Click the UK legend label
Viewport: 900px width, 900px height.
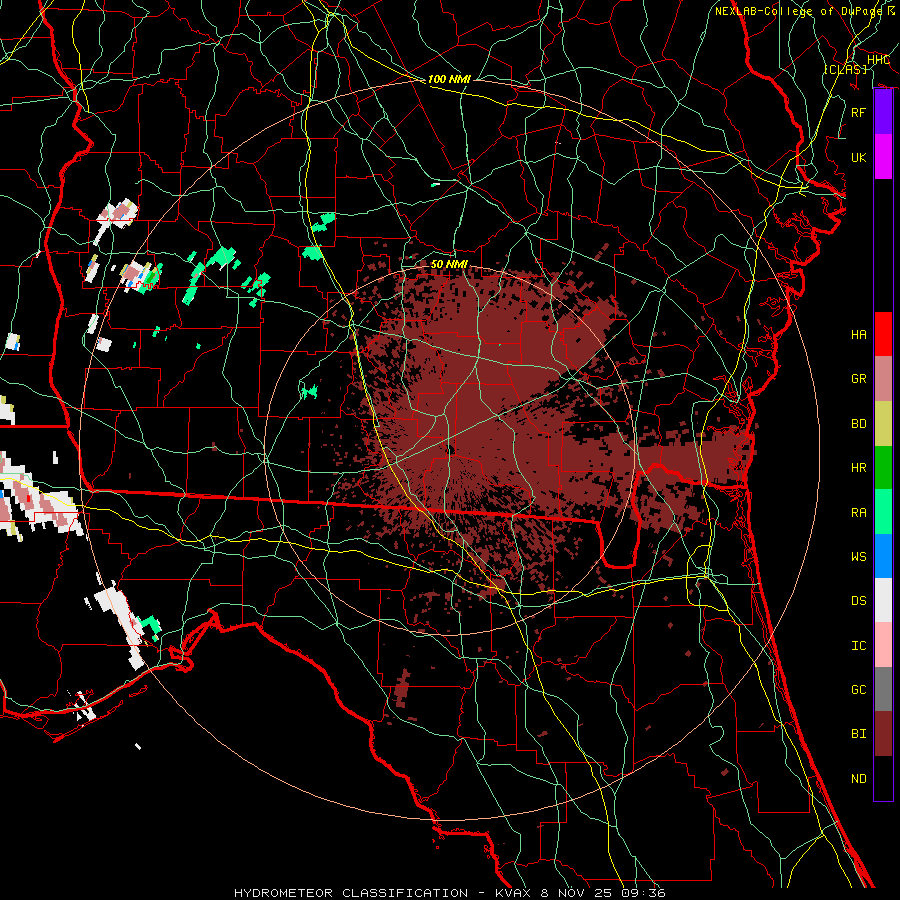tap(859, 157)
